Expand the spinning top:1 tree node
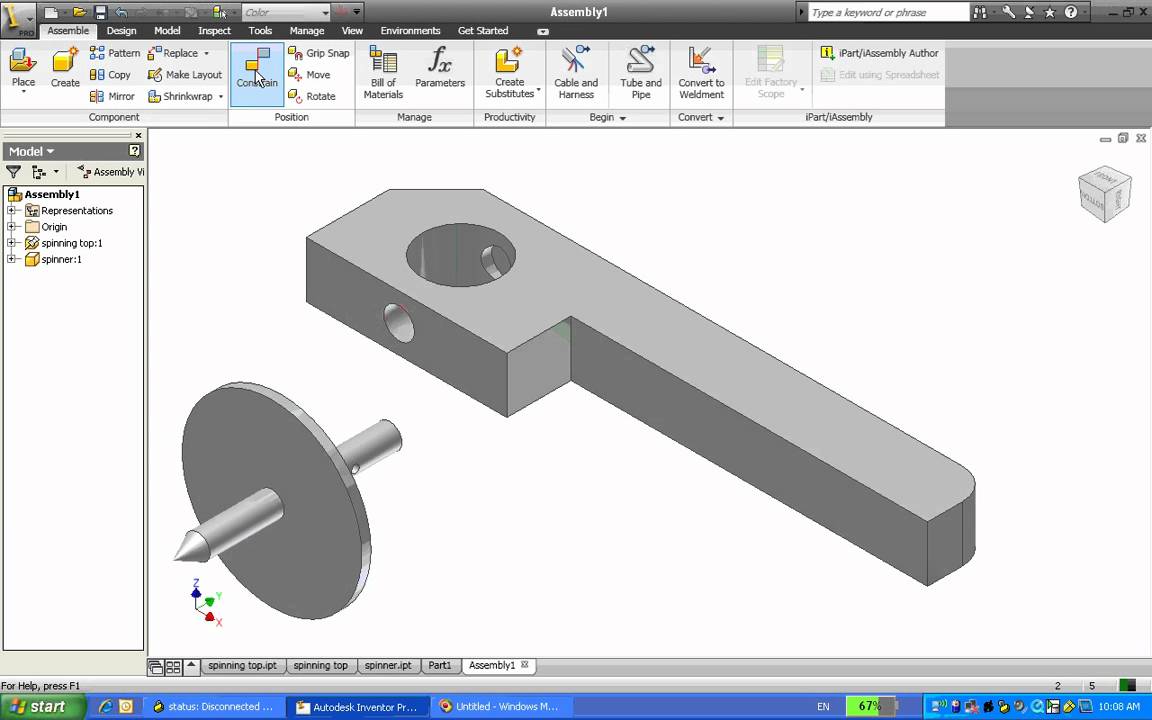Image resolution: width=1152 pixels, height=720 pixels. (12, 242)
